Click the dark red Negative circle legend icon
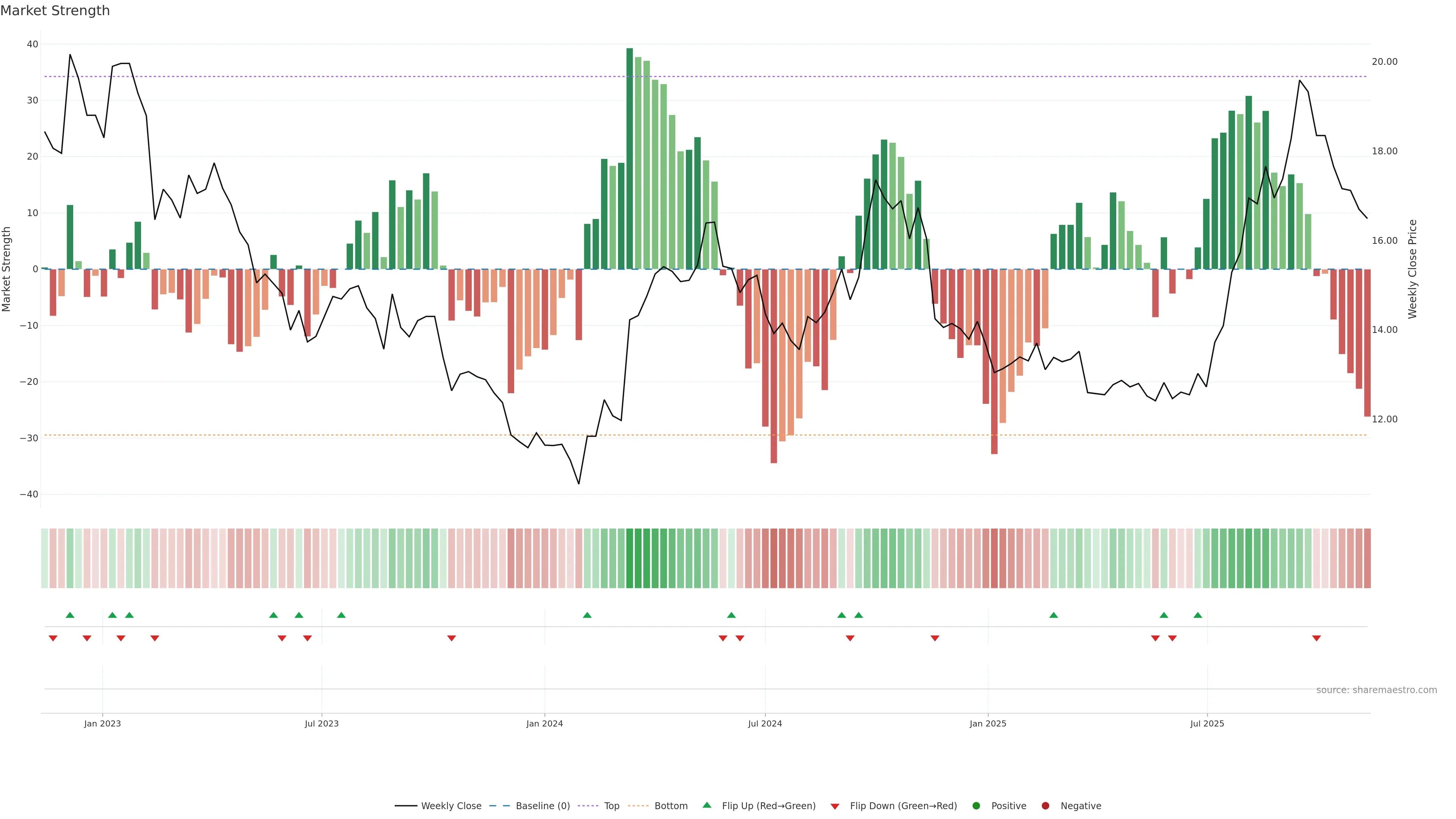Image resolution: width=1456 pixels, height=819 pixels. click(x=1045, y=805)
